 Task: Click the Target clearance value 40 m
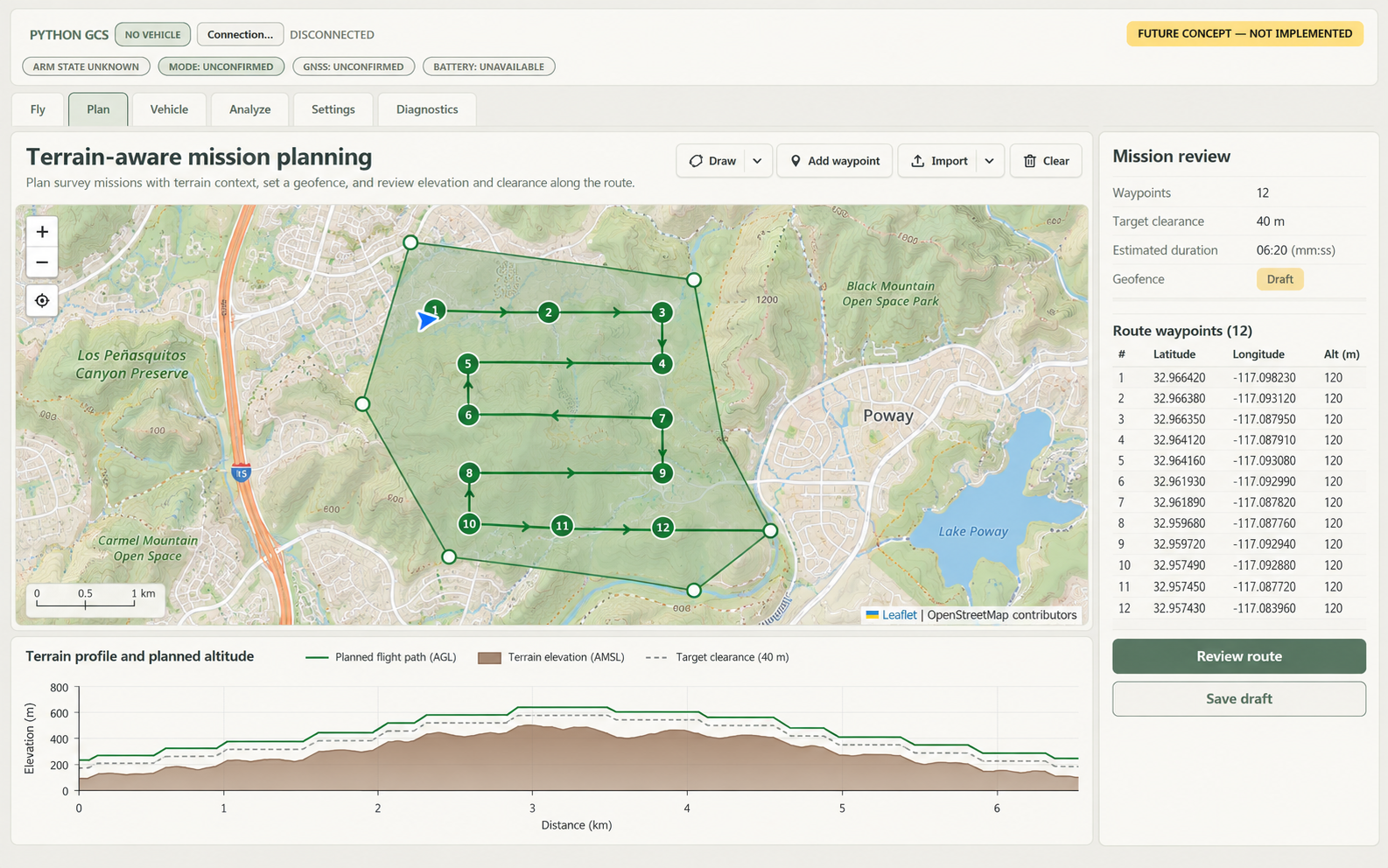point(1270,221)
